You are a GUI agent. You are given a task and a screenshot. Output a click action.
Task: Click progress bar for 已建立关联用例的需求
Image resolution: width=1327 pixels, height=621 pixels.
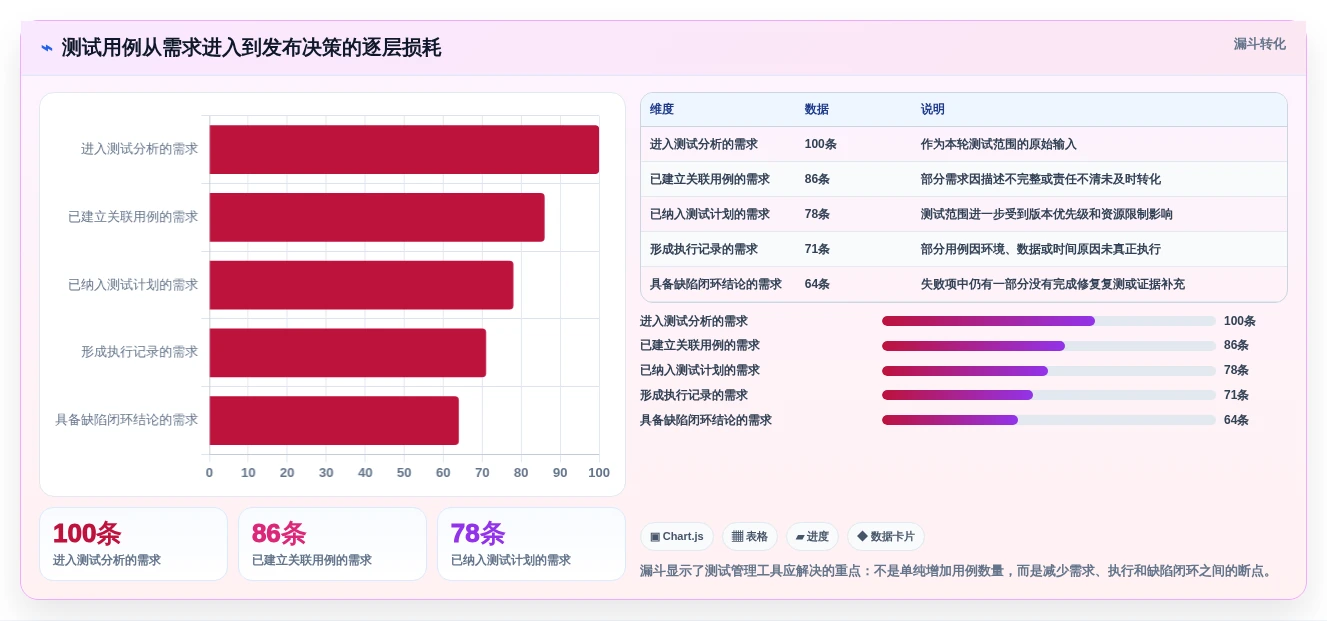[x=1049, y=346]
